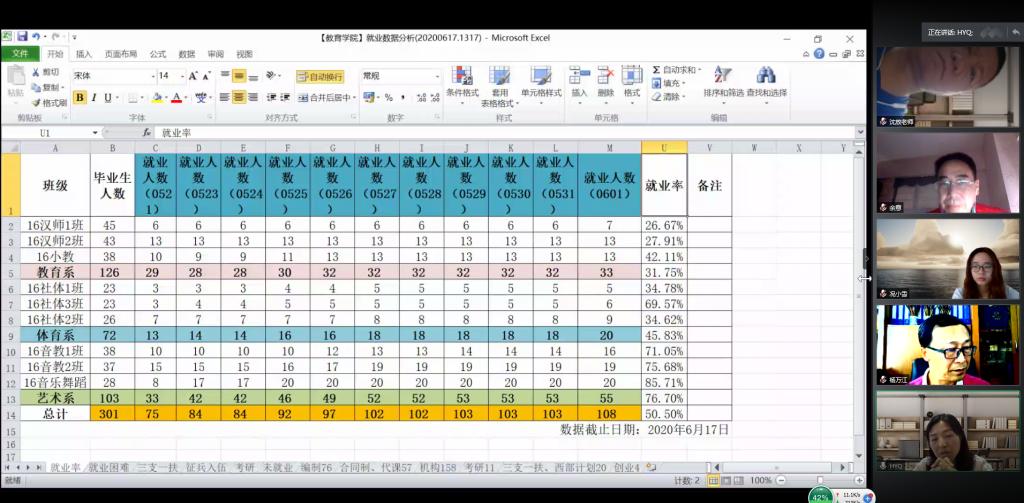The height and width of the screenshot is (503, 1024).
Task: Toggle Wrap Text (自动换行) button
Action: pos(320,76)
